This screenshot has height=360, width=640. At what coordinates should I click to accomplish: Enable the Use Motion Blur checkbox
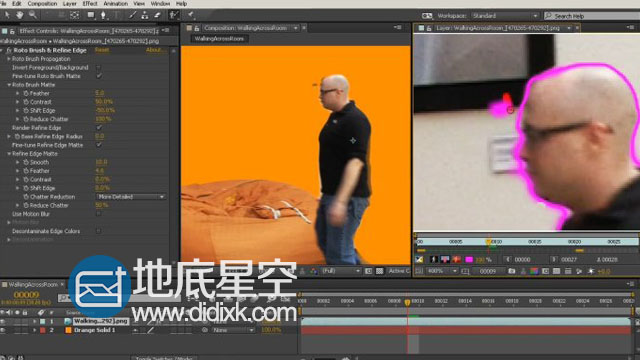[x=99, y=213]
